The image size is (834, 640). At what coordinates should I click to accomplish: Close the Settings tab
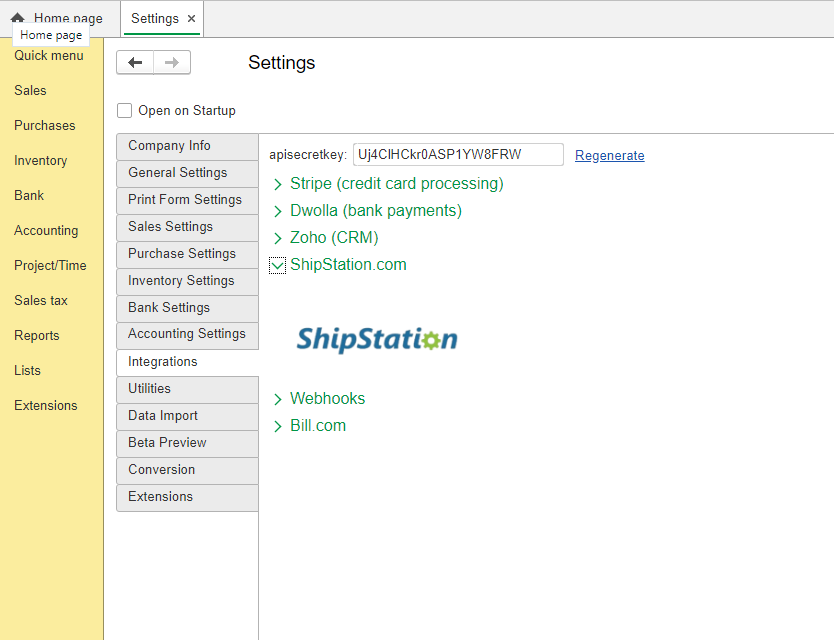[x=188, y=18]
